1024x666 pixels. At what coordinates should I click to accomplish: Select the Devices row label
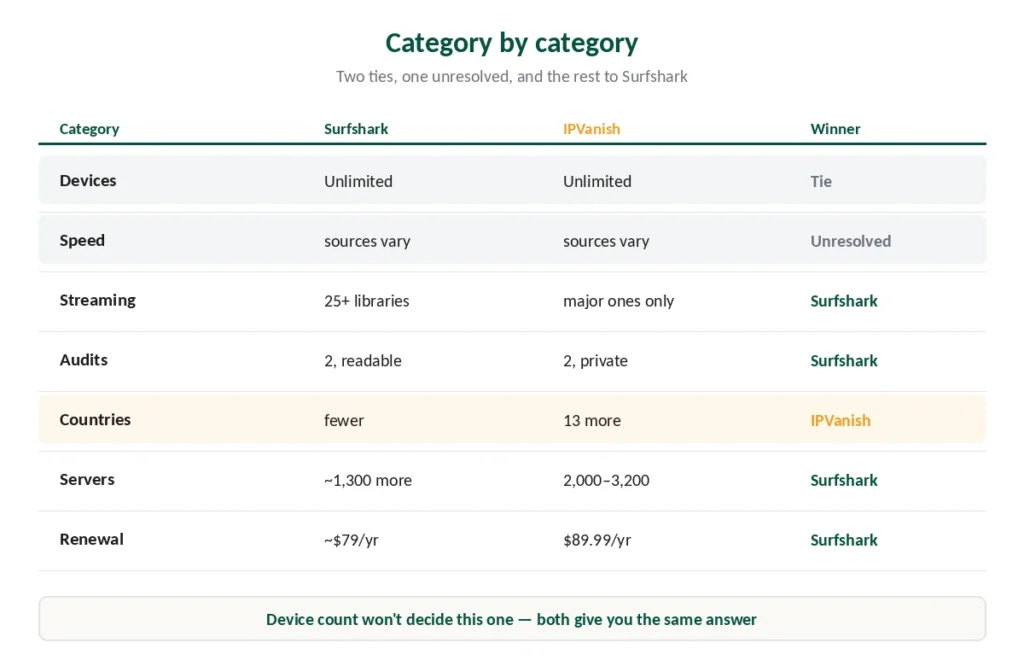tap(88, 180)
